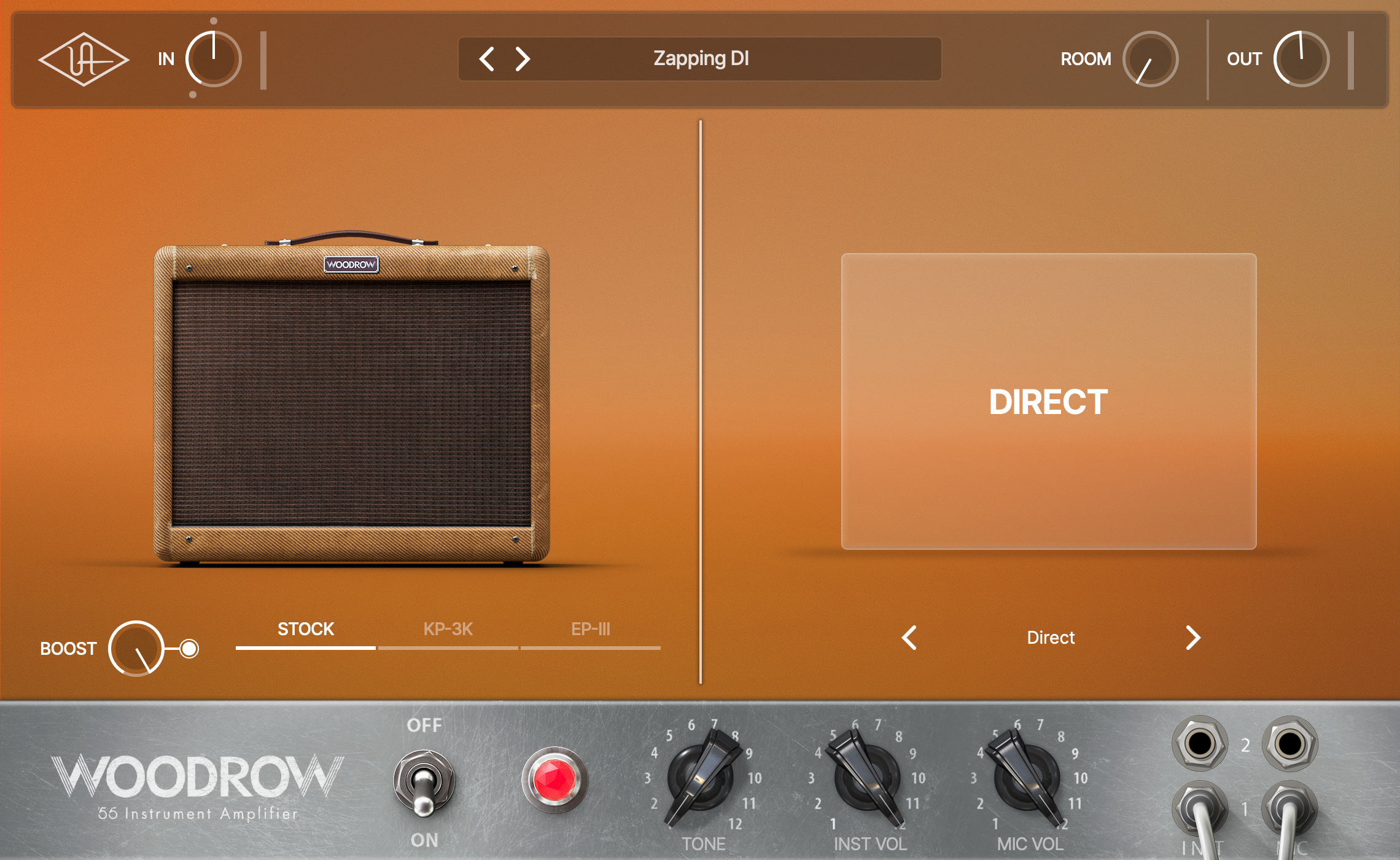The width and height of the screenshot is (1400, 860).
Task: Click the Zapping DI preset name field
Action: [x=700, y=60]
